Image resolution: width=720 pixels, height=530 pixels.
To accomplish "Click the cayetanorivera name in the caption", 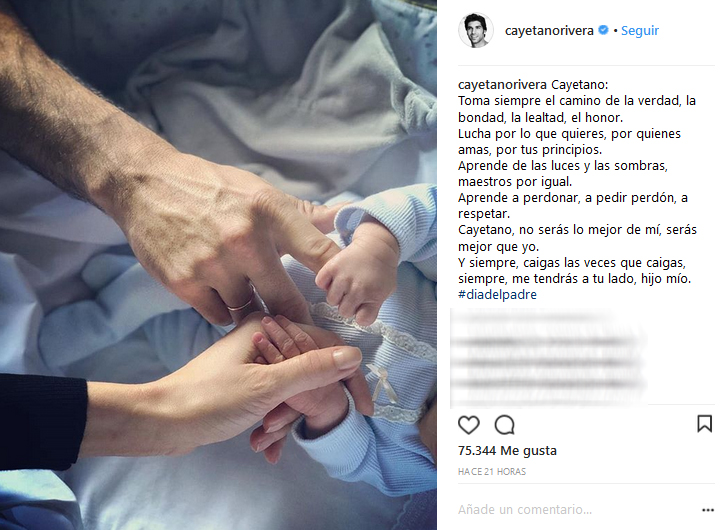I will coord(502,85).
